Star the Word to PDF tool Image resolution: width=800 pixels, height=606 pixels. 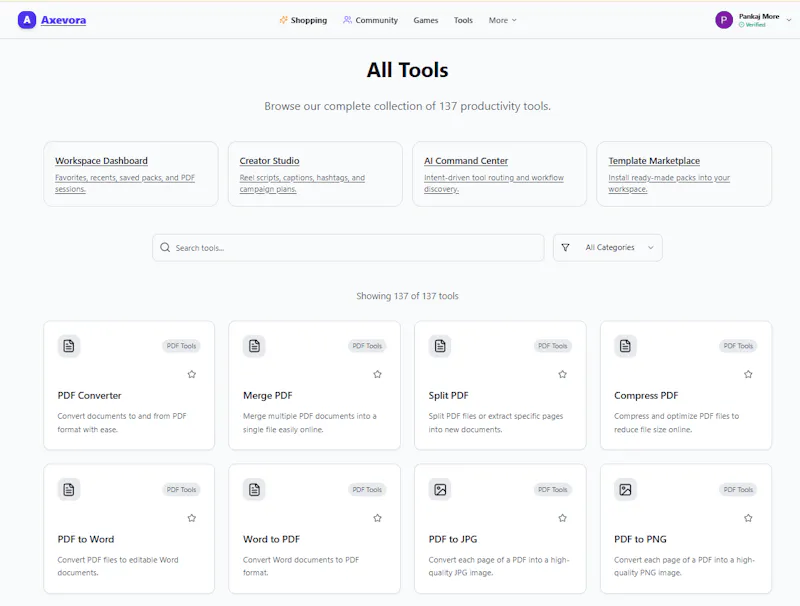pyautogui.click(x=378, y=518)
